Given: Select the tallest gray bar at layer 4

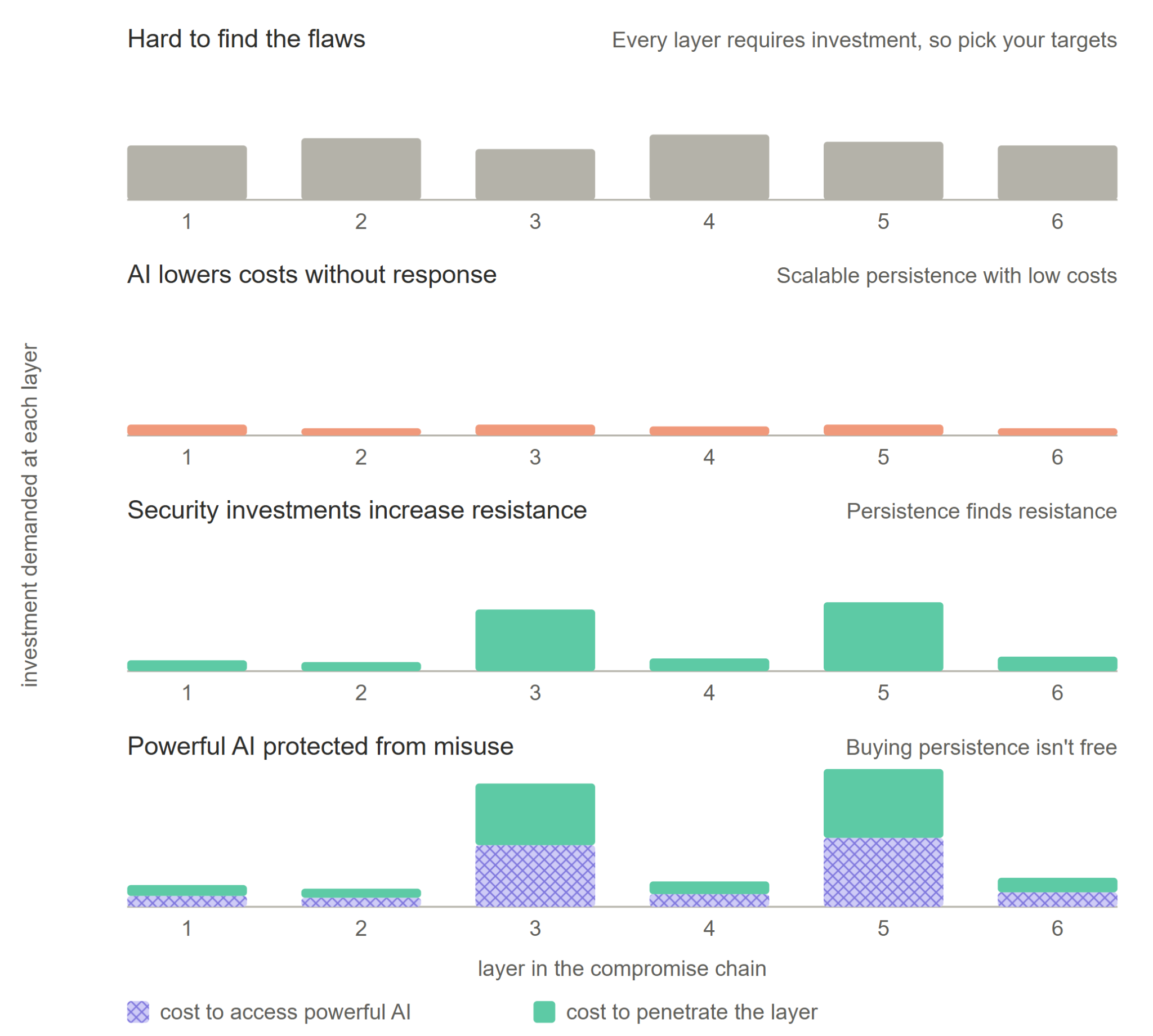Looking at the screenshot, I should point(709,167).
